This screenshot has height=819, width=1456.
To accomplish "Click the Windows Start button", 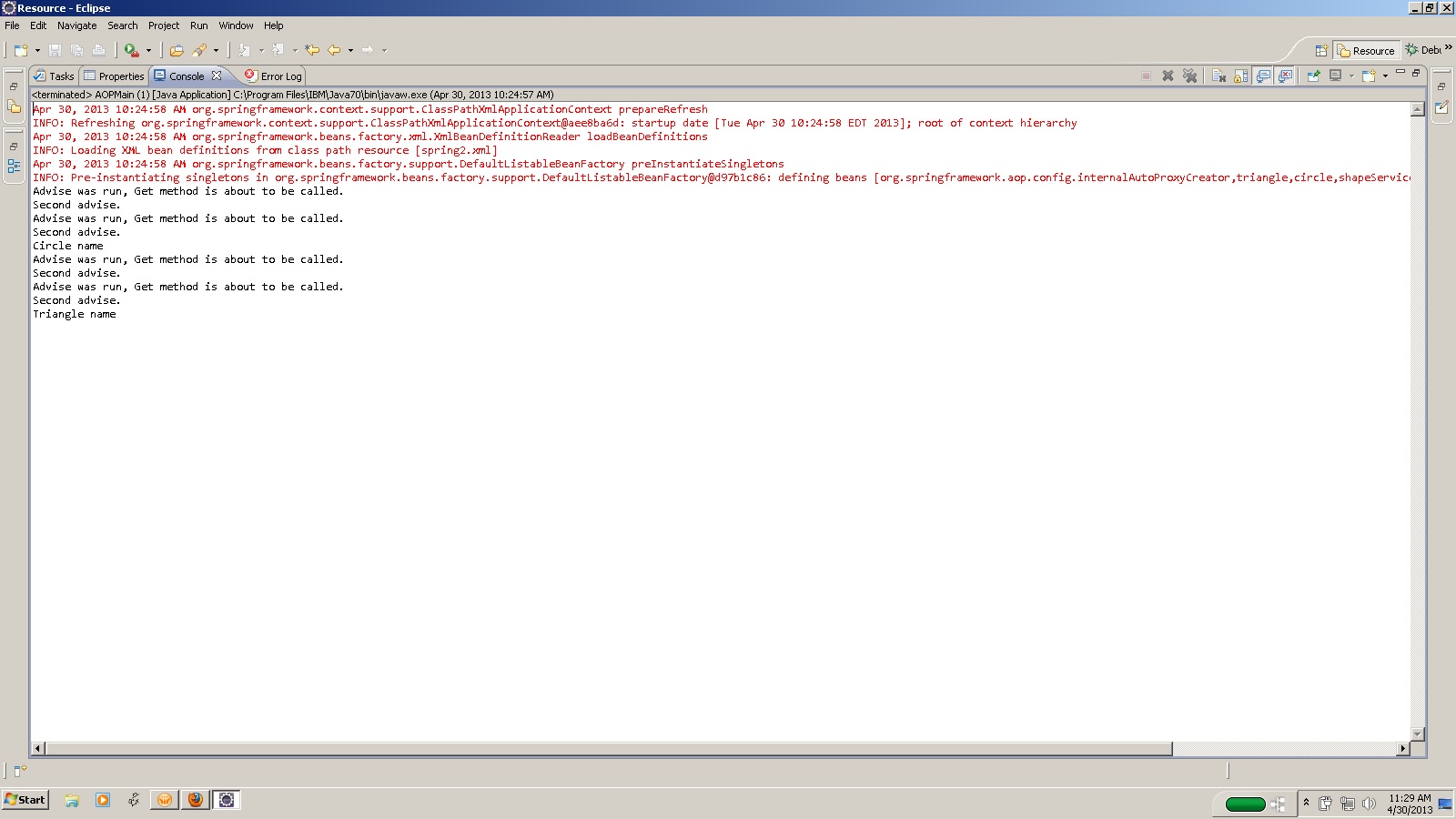I will point(25,800).
